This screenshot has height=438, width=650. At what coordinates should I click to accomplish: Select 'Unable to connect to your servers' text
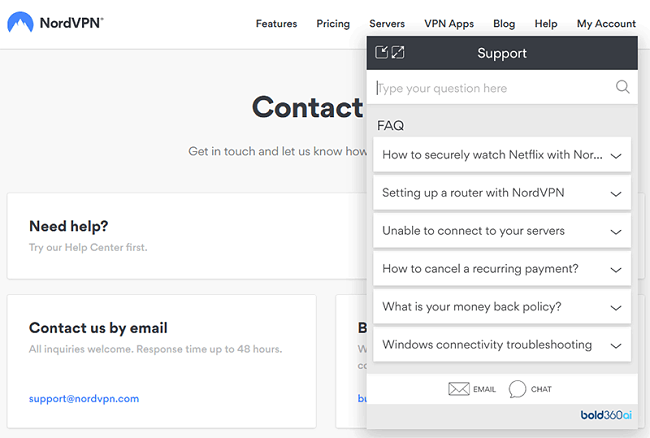(473, 231)
